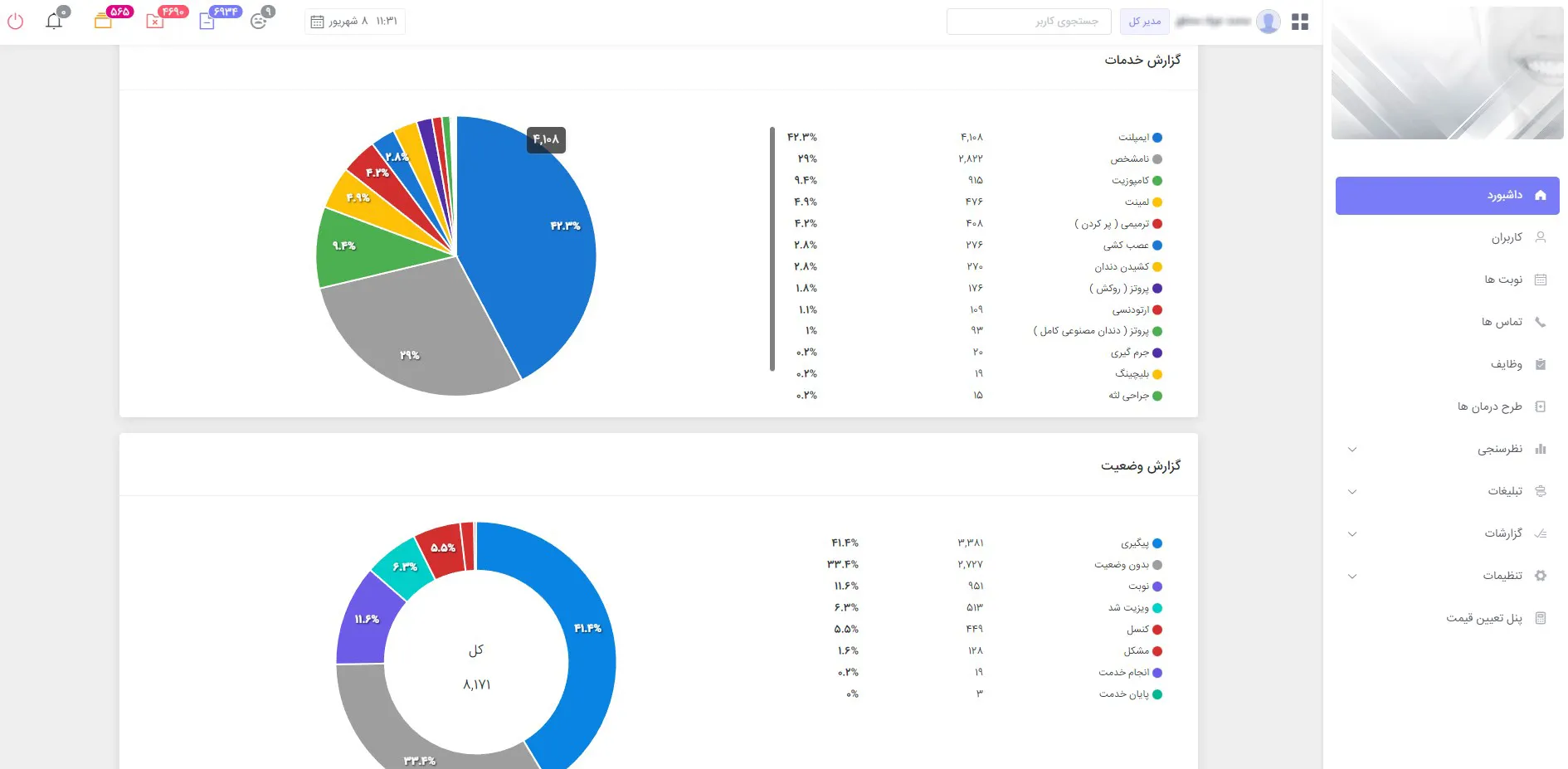1568x769 pixels.
Task: Click the red folder icon with X
Action: click(x=155, y=21)
